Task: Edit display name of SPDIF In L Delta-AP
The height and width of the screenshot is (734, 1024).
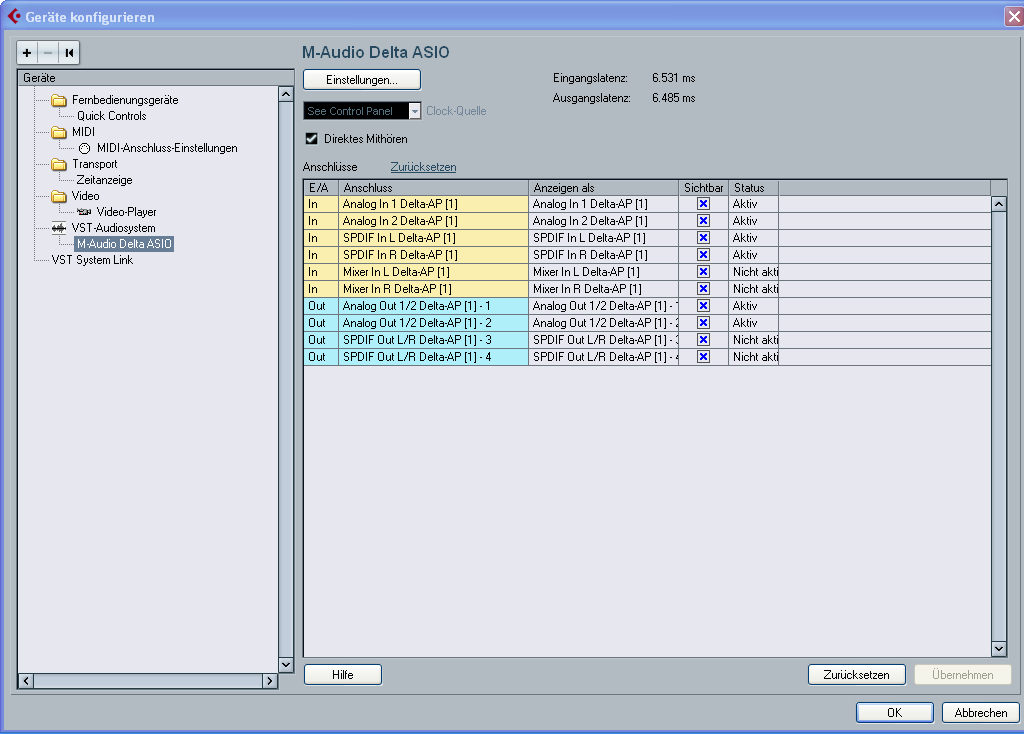Action: (x=603, y=238)
